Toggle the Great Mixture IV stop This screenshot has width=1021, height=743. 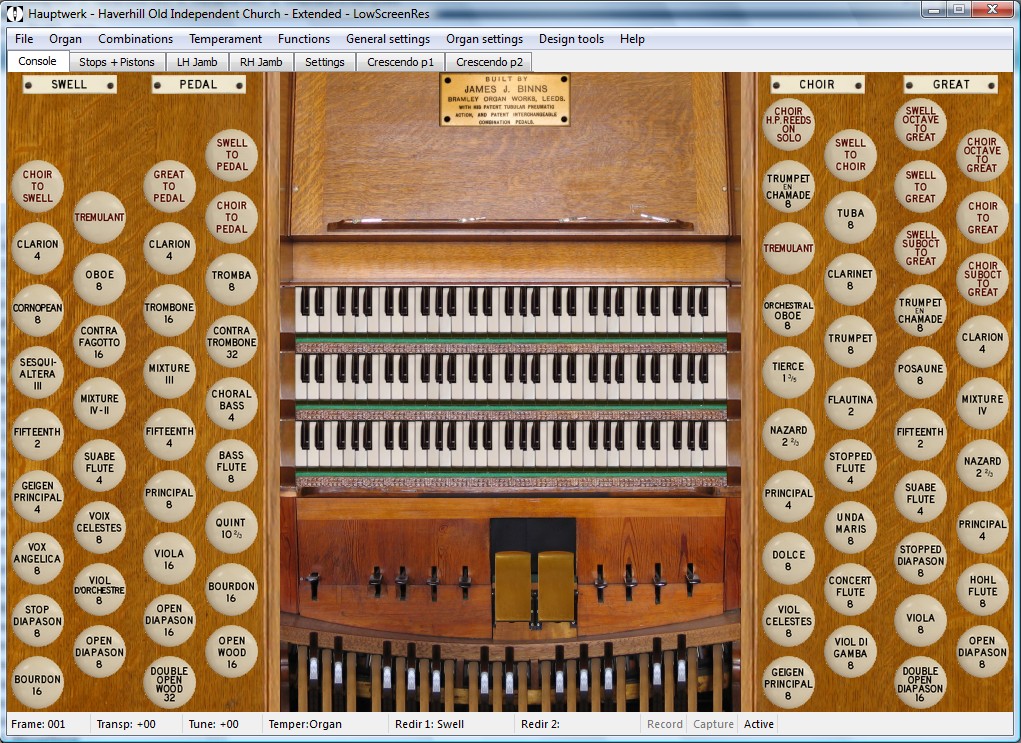983,404
